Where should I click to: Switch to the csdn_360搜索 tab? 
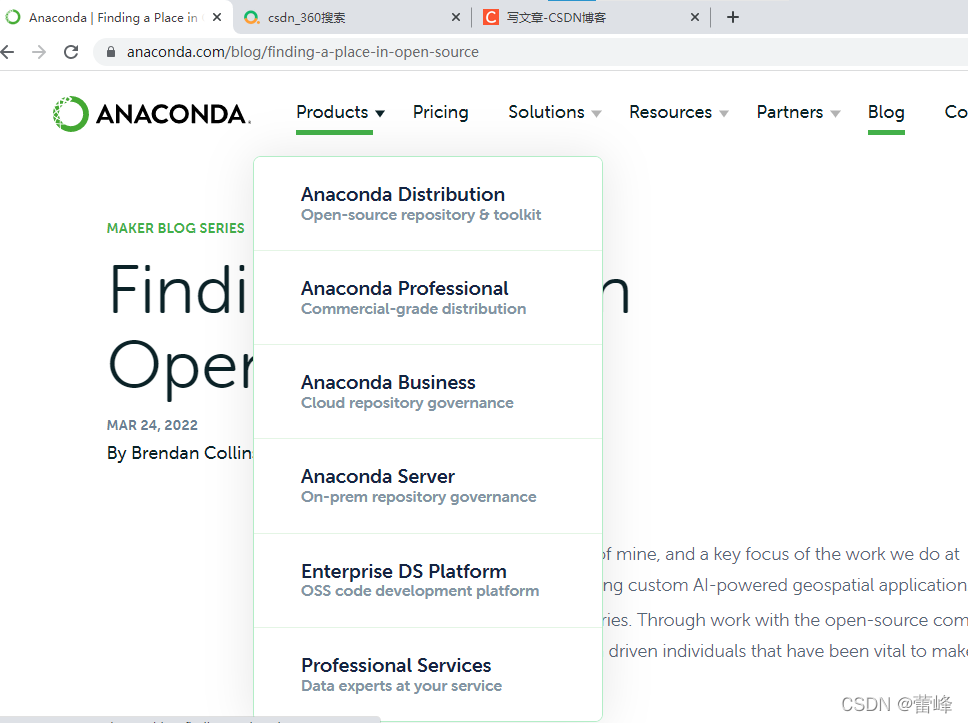pyautogui.click(x=352, y=17)
